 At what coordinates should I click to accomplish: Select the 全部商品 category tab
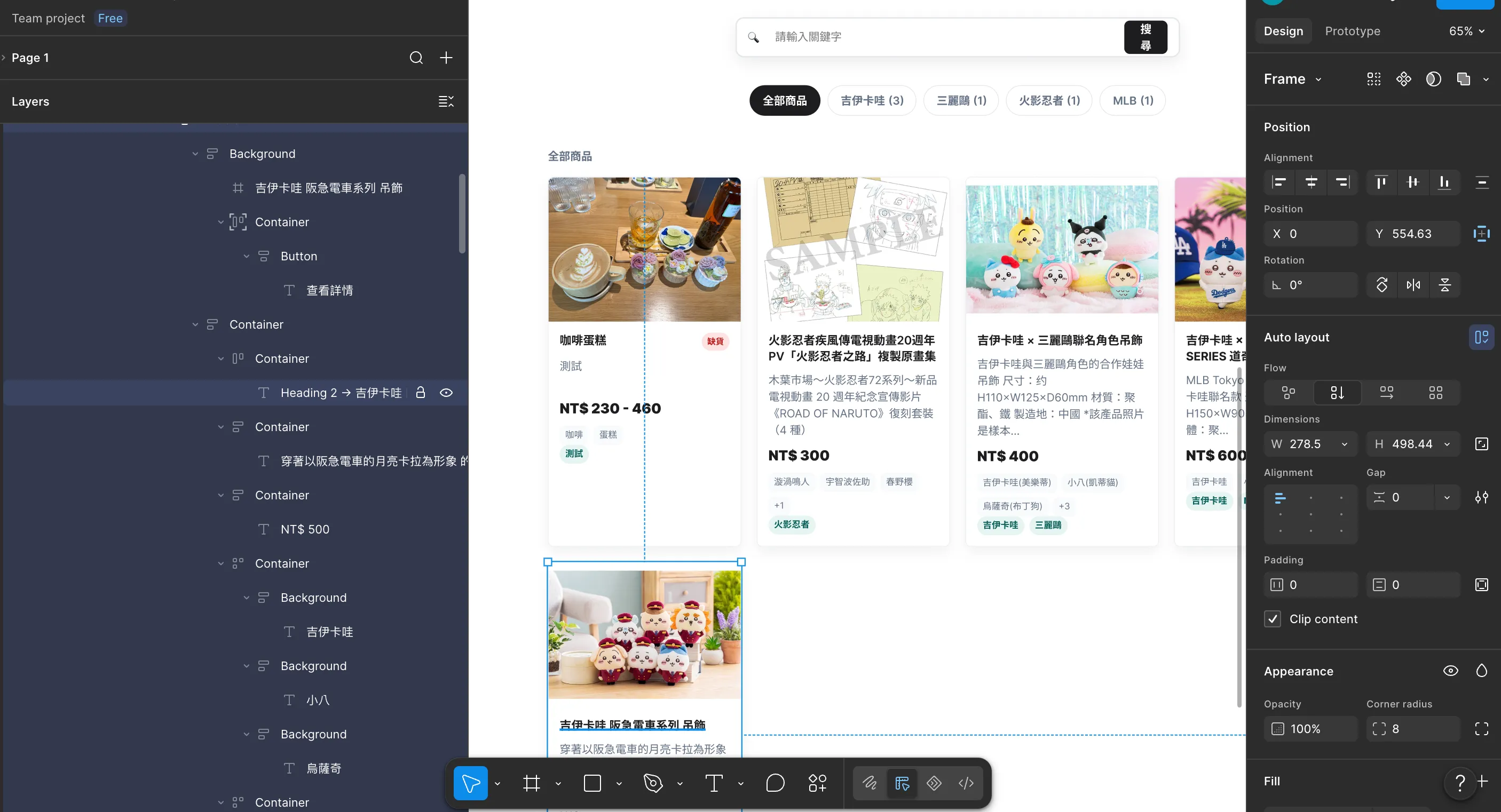[x=784, y=100]
